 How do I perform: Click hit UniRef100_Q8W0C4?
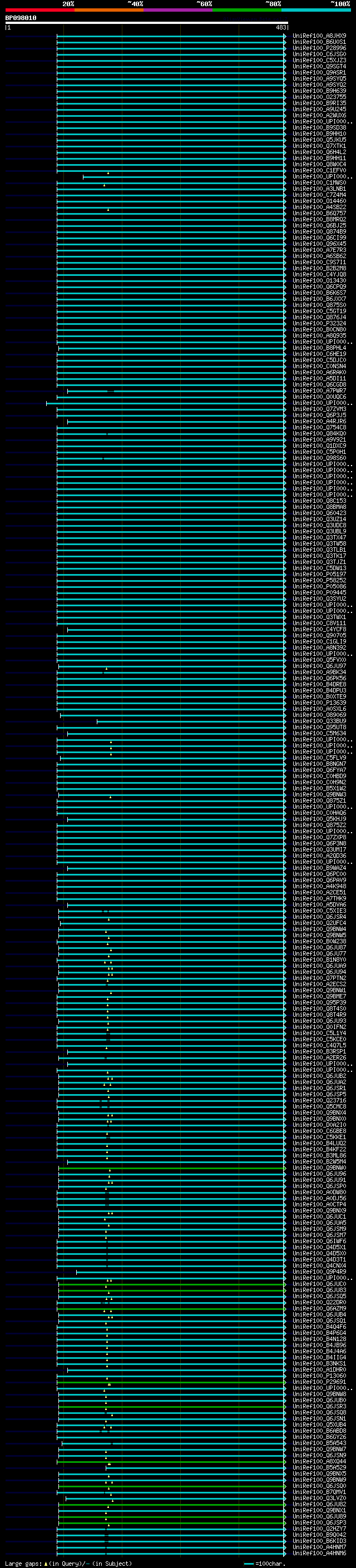tap(319, 164)
